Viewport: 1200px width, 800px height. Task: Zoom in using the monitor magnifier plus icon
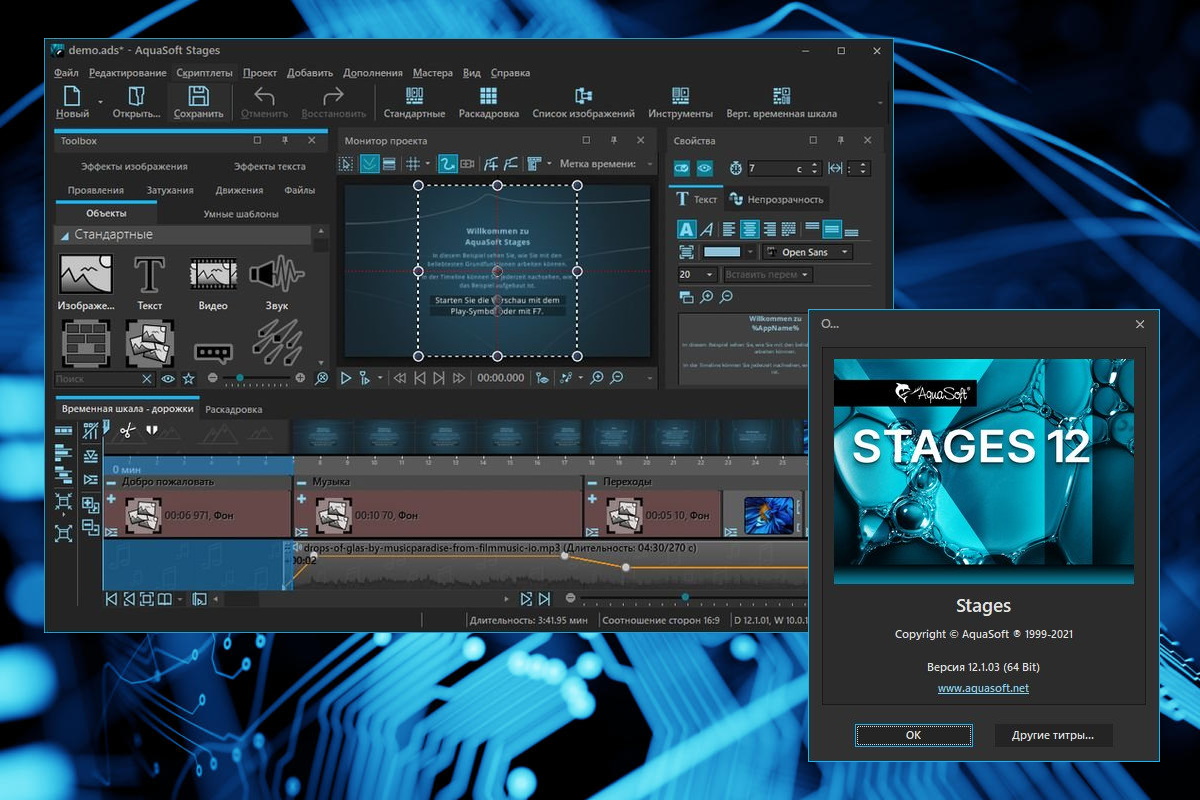click(597, 378)
